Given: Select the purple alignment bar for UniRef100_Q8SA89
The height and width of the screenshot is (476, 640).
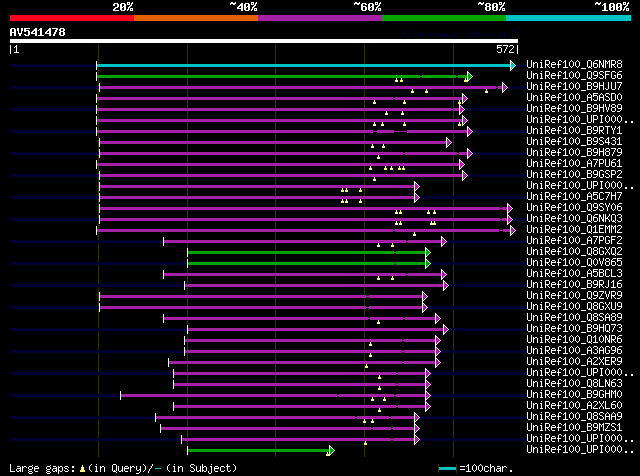Looking at the screenshot, I should pos(299,318).
